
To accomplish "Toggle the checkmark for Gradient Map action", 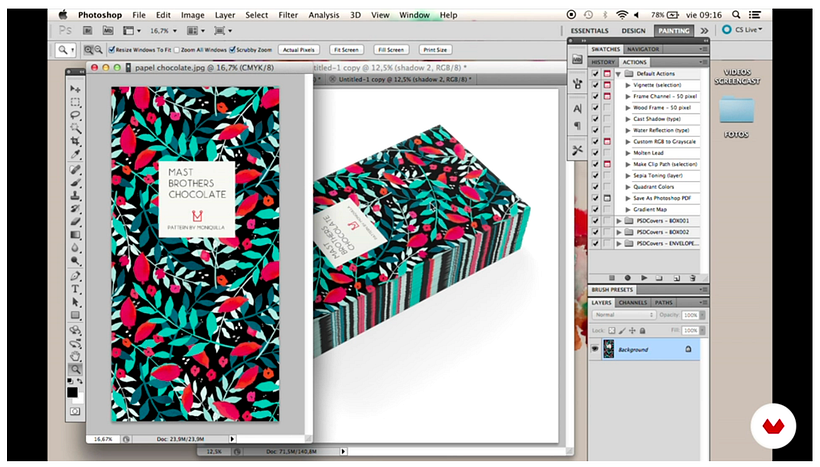I will (595, 209).
